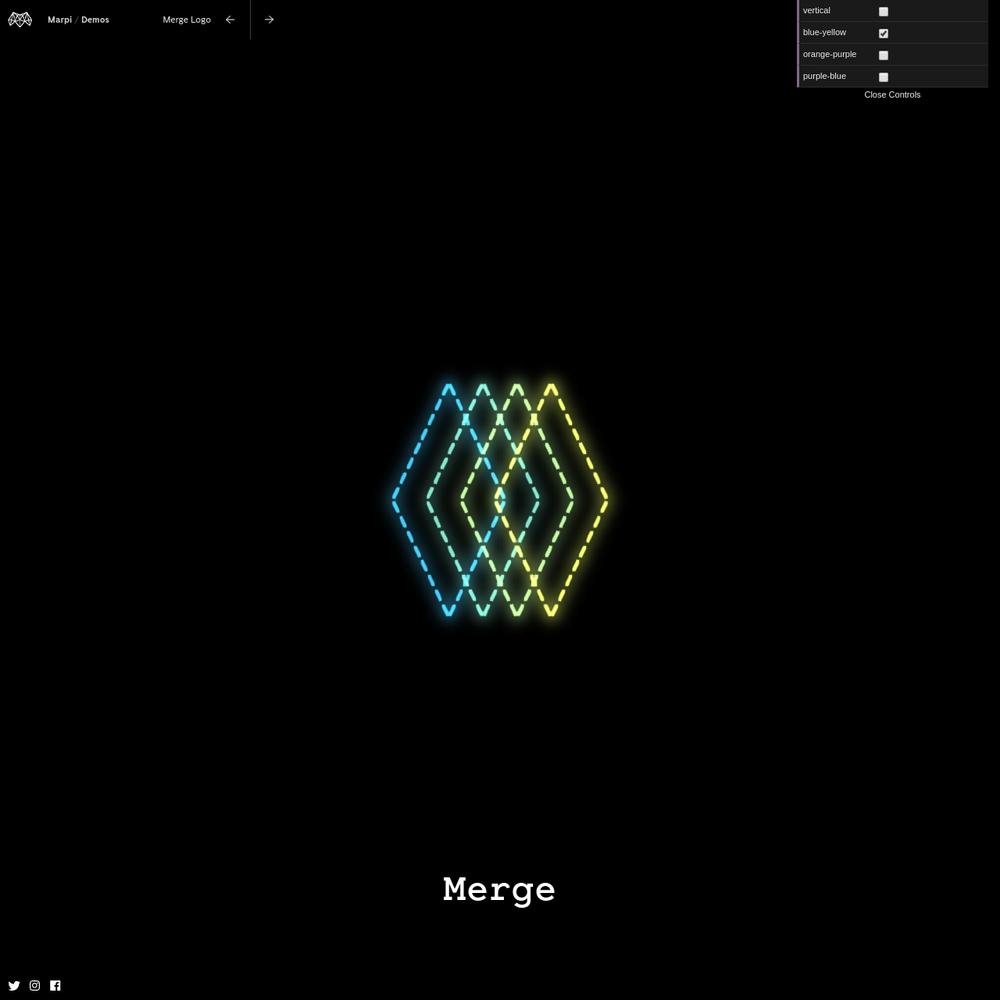1000x1000 pixels.
Task: Enable the vertical checkbox
Action: 883,11
